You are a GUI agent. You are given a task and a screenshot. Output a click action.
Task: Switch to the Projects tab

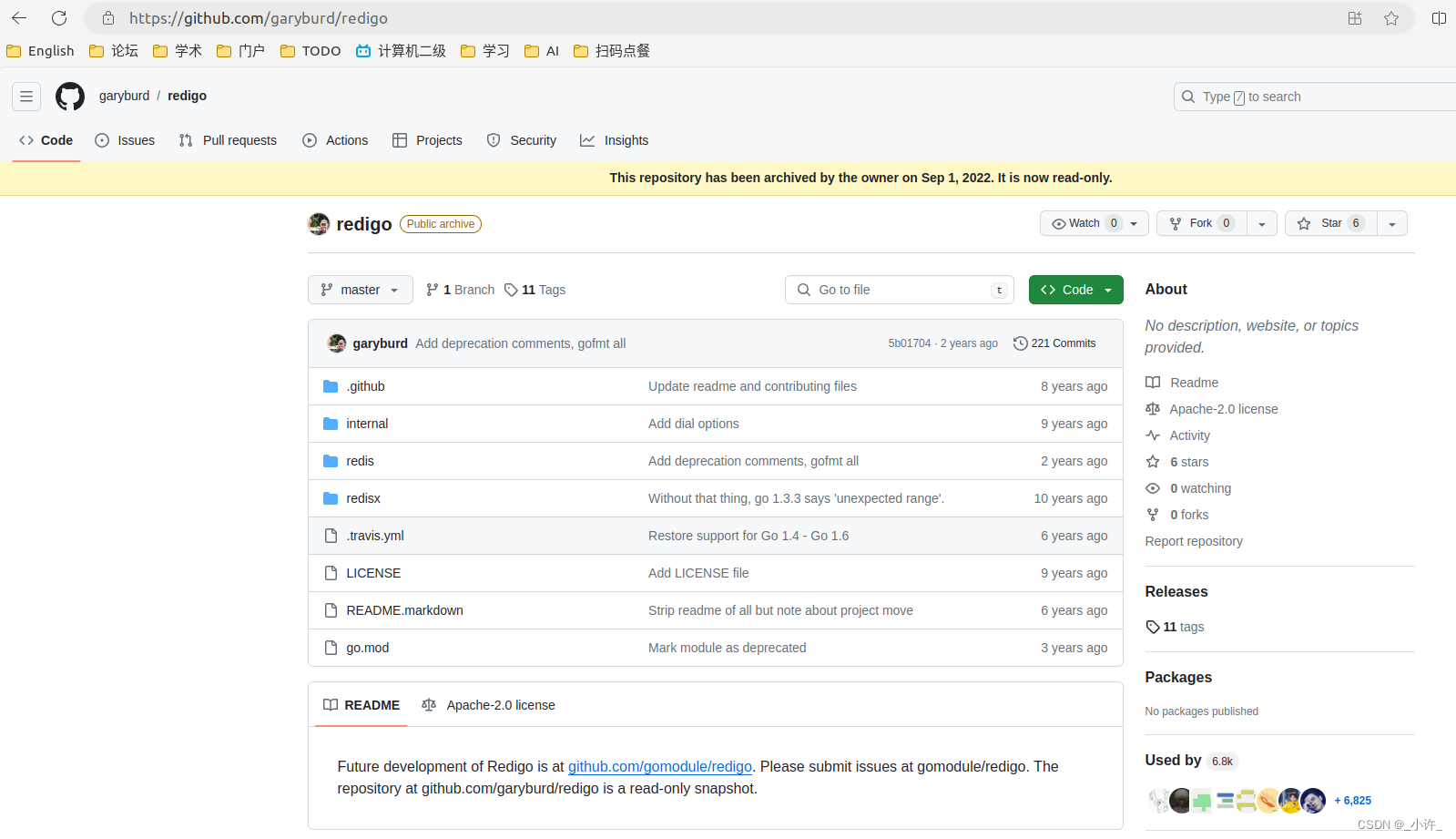pos(427,140)
